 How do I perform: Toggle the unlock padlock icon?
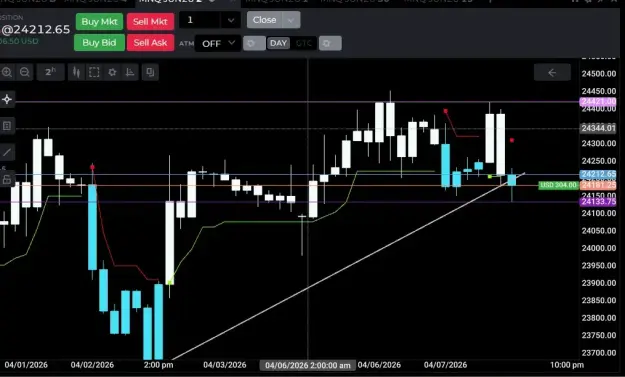coord(7,179)
